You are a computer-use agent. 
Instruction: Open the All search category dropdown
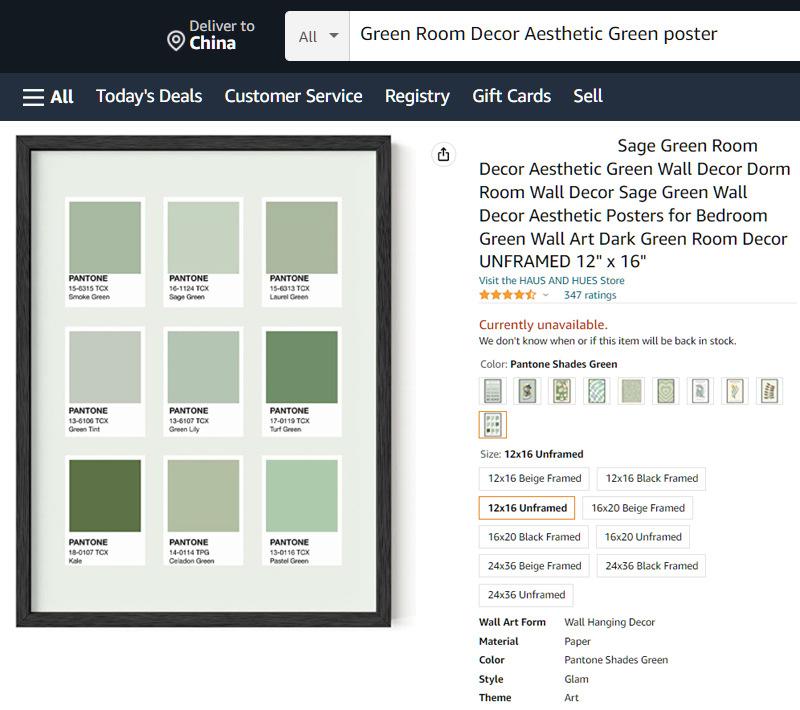coord(317,36)
